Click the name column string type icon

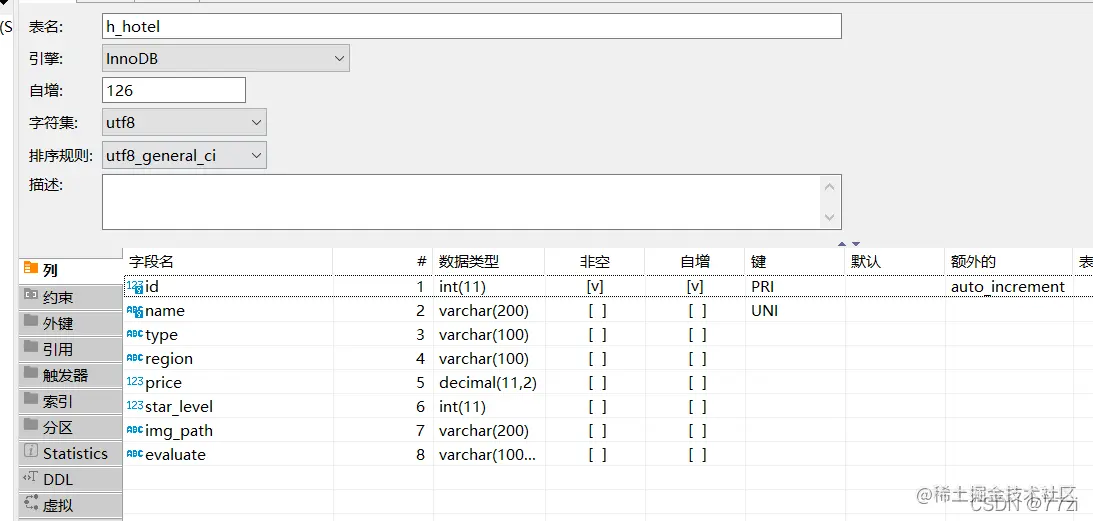coord(135,311)
